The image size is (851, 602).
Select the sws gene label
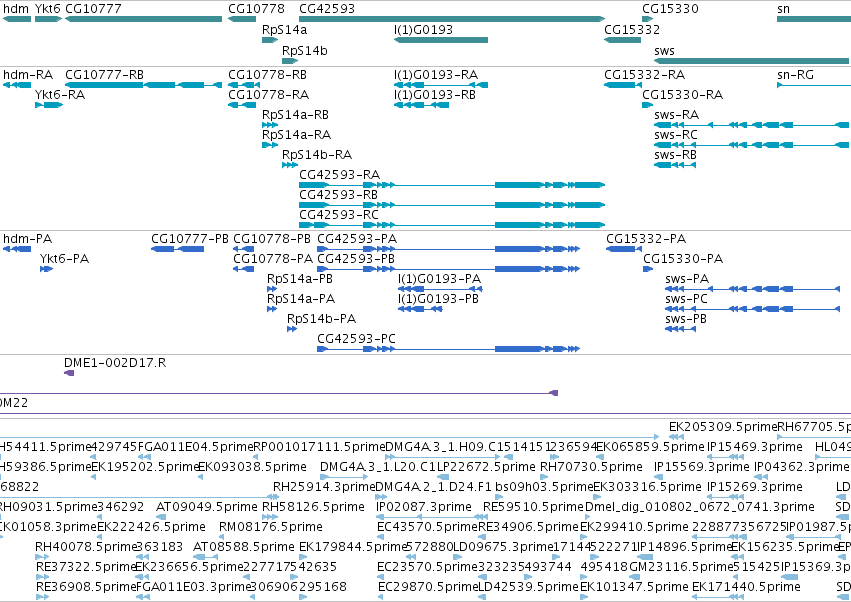(664, 51)
